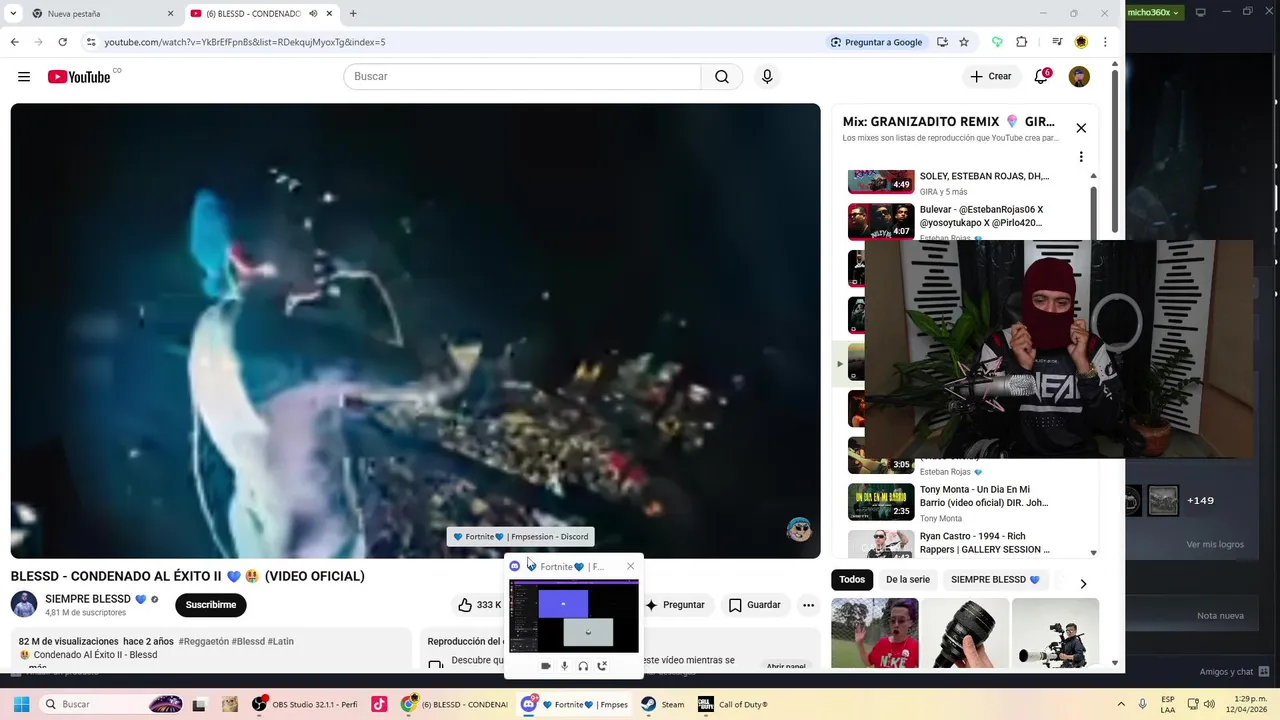Click the Preguntar button under the video
This screenshot has height=720, width=1280.
(675, 605)
